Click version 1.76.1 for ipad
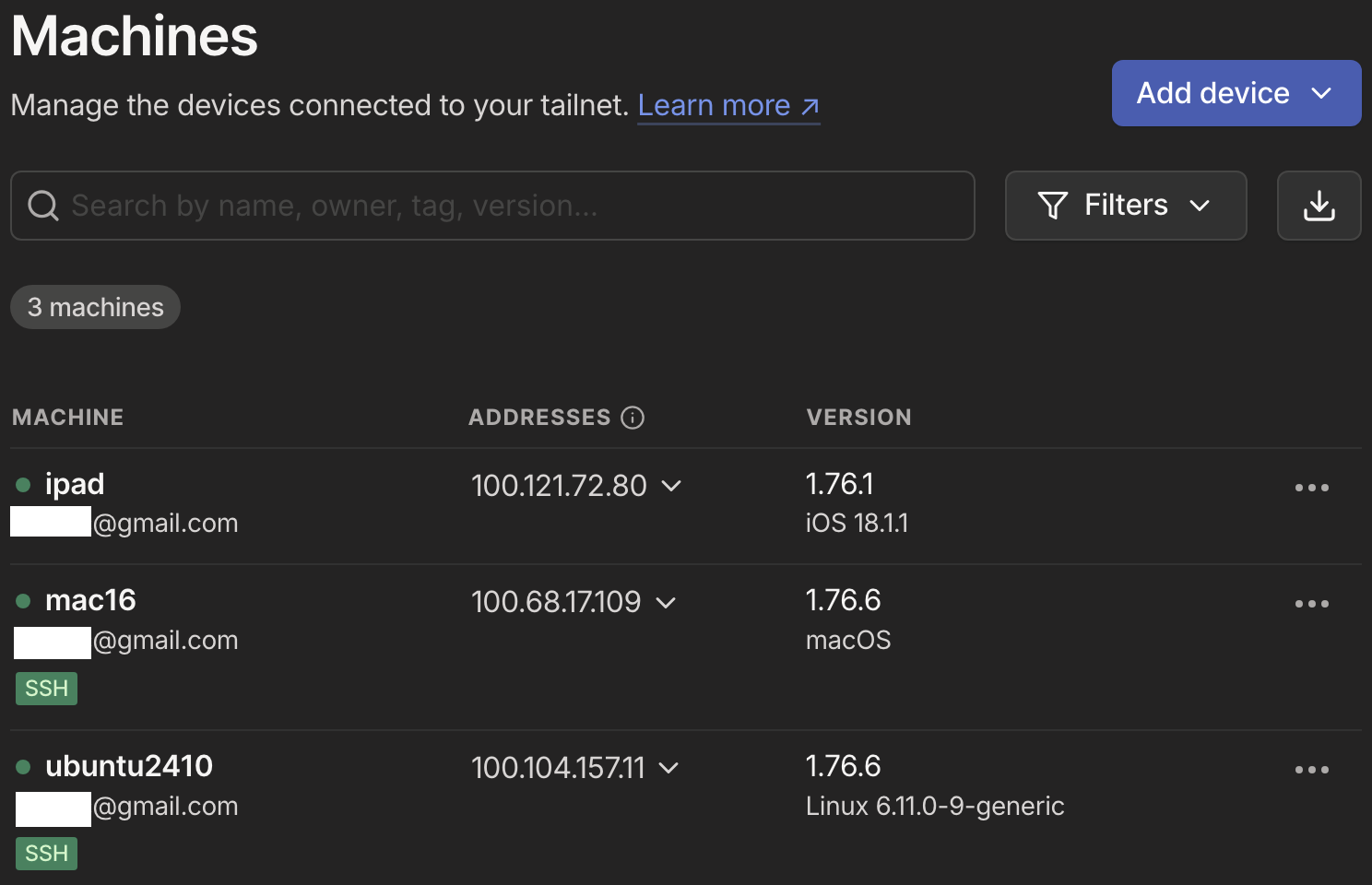This screenshot has height=885, width=1372. pos(840,484)
